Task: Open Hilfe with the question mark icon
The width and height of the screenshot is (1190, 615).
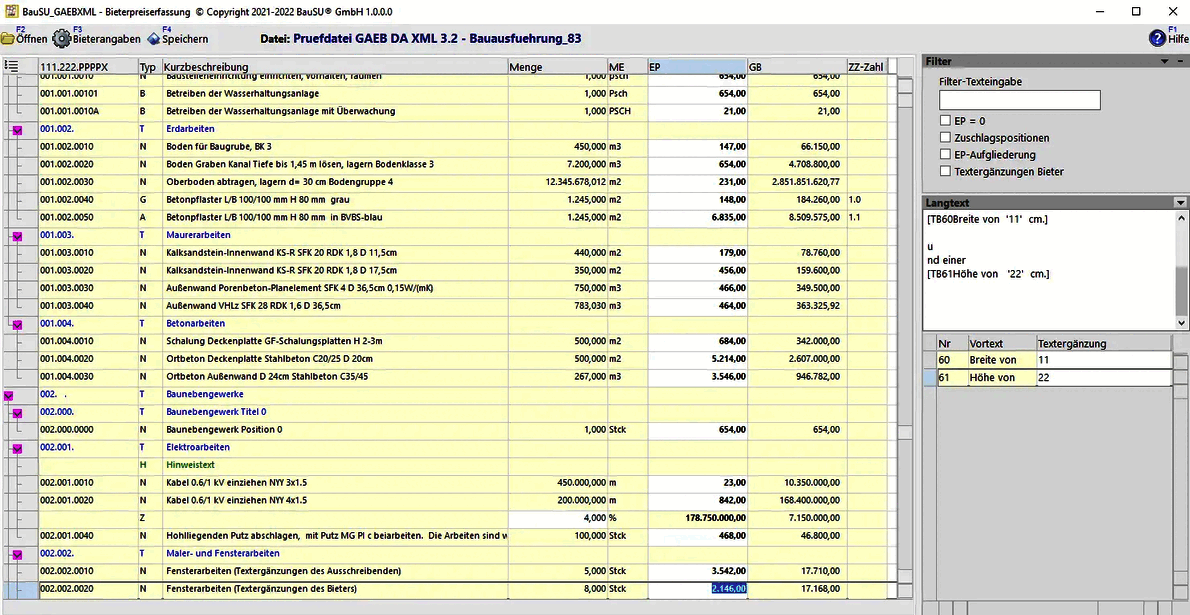Action: point(1157,38)
